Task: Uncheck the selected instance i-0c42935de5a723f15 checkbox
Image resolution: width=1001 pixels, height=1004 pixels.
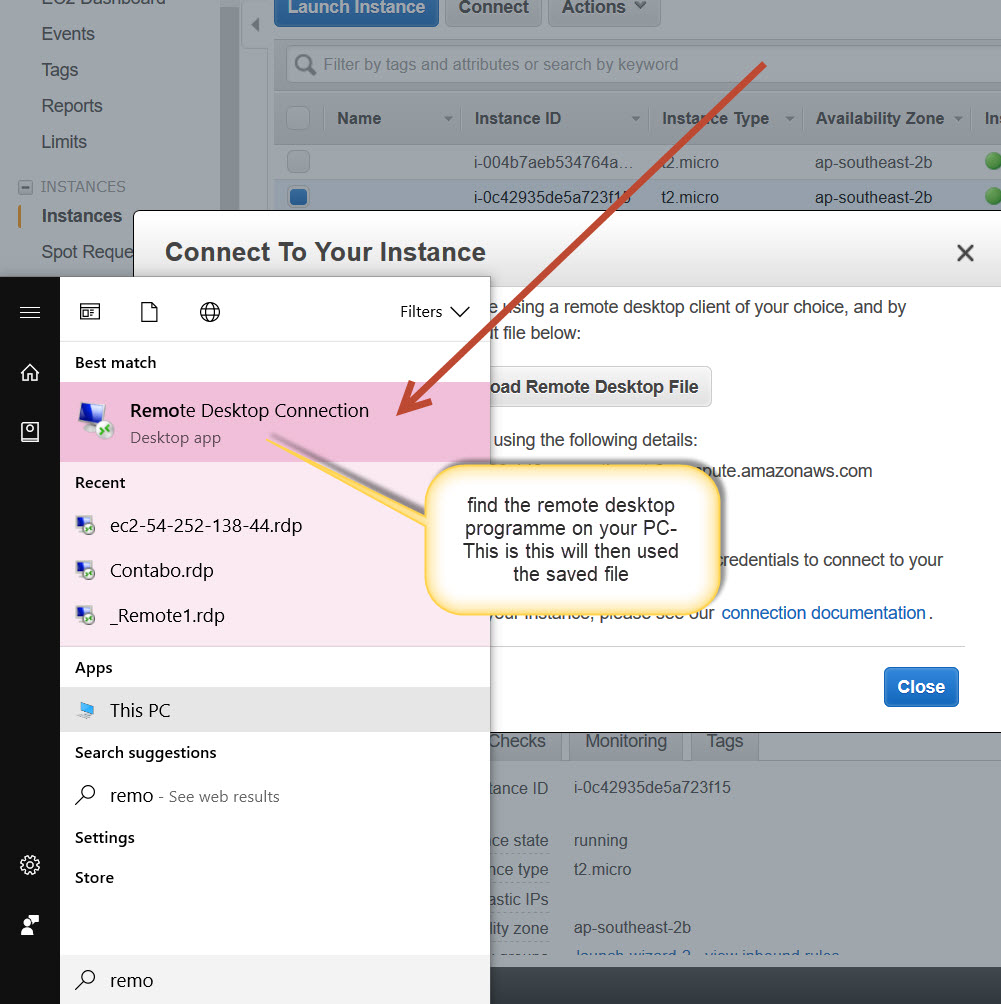Action: point(298,197)
